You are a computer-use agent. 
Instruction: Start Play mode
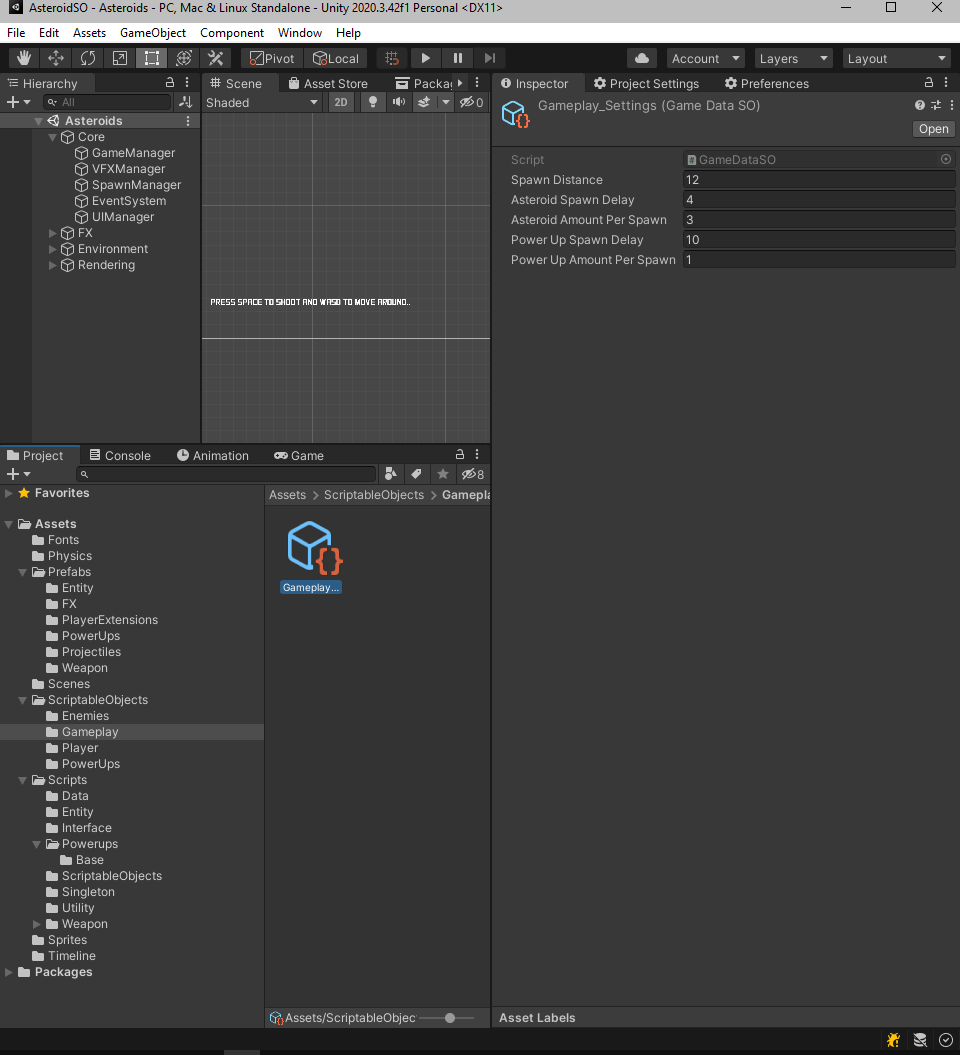425,59
